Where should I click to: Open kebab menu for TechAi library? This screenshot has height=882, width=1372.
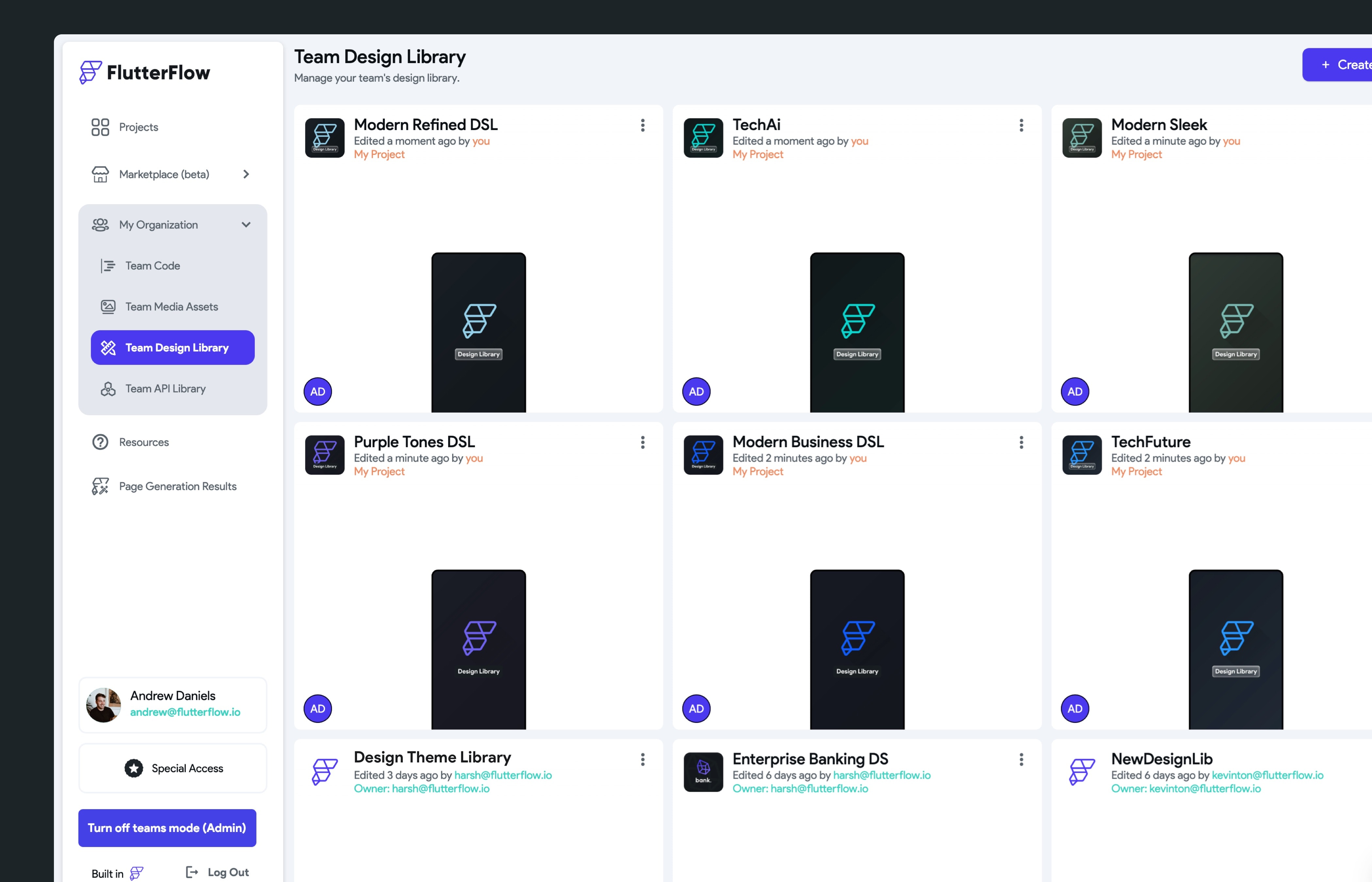(1021, 125)
